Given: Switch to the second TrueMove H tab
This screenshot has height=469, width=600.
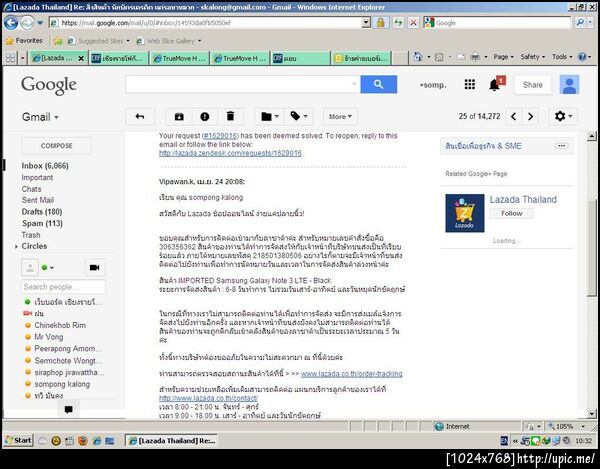Looking at the screenshot, I should tap(240, 58).
